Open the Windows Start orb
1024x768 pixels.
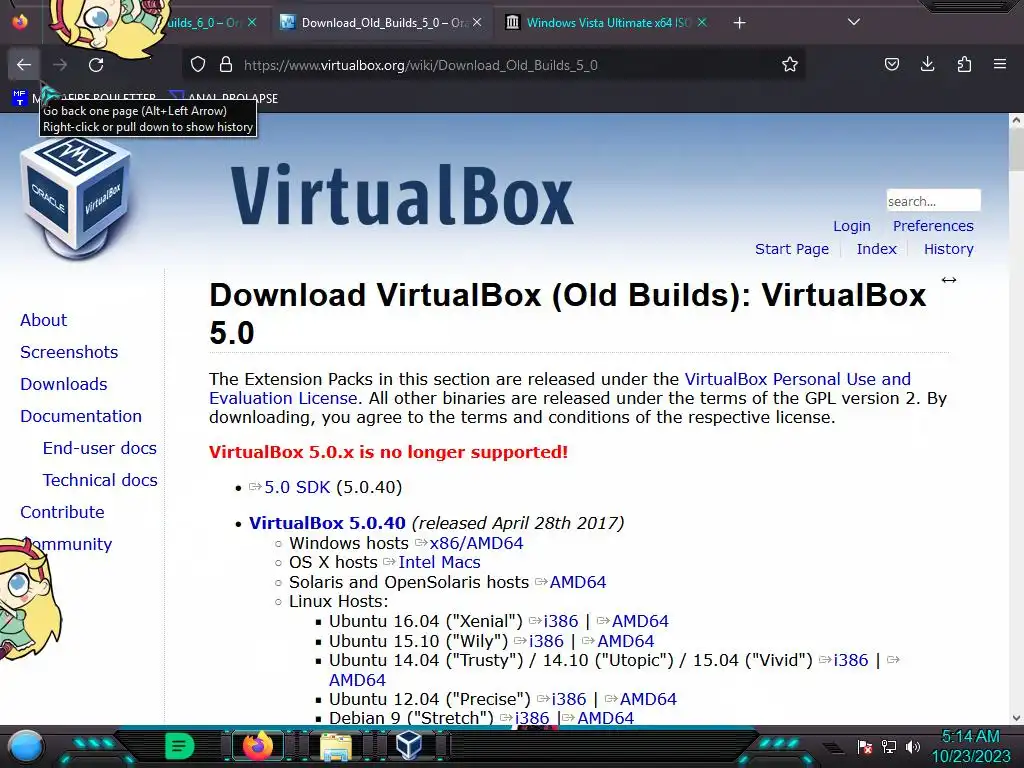[26, 746]
